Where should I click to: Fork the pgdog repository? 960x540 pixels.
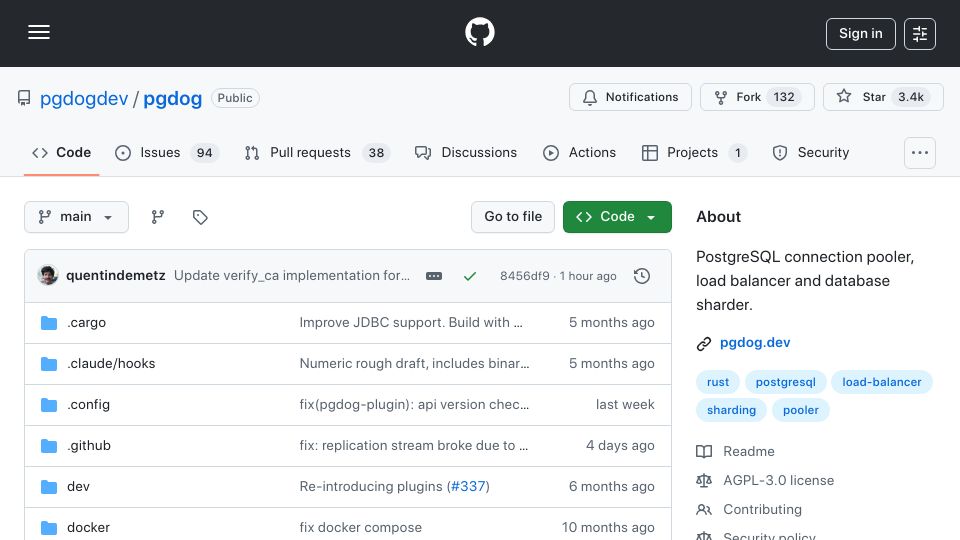click(757, 97)
